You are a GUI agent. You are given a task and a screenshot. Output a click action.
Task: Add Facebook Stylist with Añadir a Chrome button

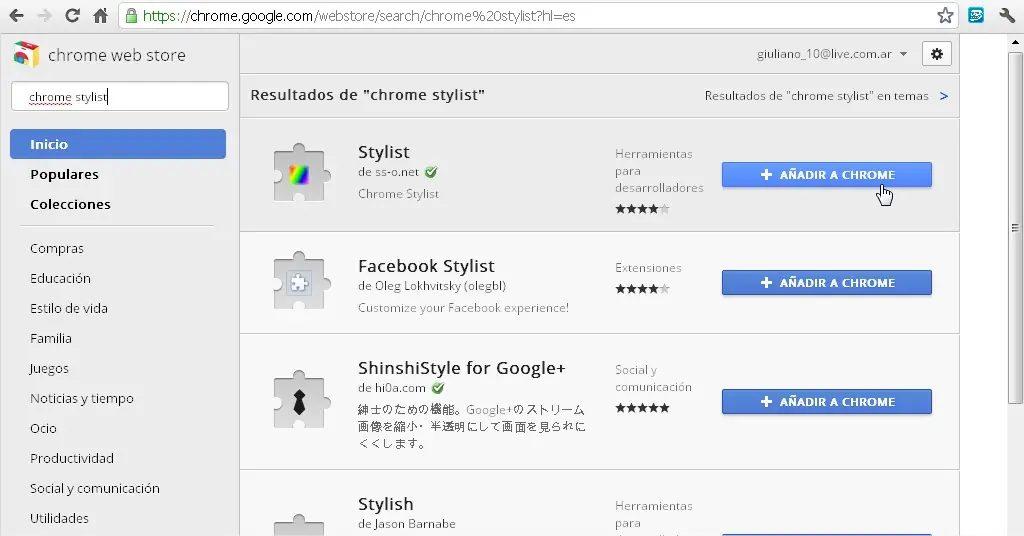[827, 283]
